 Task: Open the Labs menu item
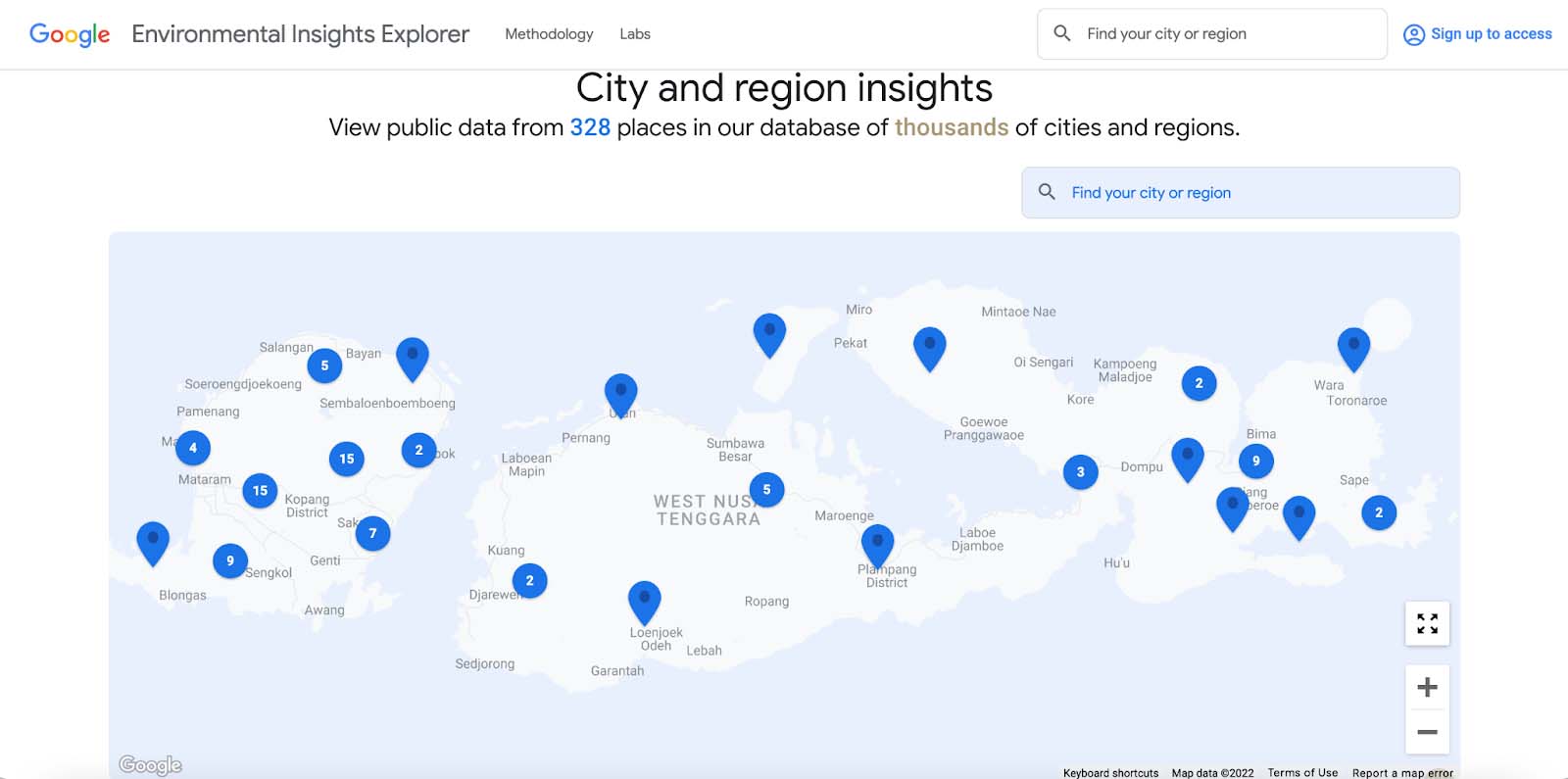click(634, 34)
